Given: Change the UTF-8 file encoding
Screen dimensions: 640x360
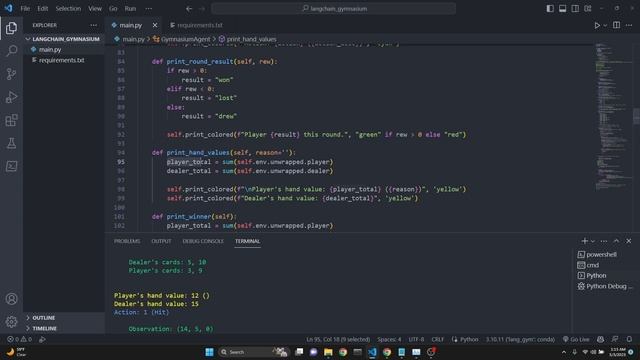Looking at the screenshot, I should coord(416,339).
